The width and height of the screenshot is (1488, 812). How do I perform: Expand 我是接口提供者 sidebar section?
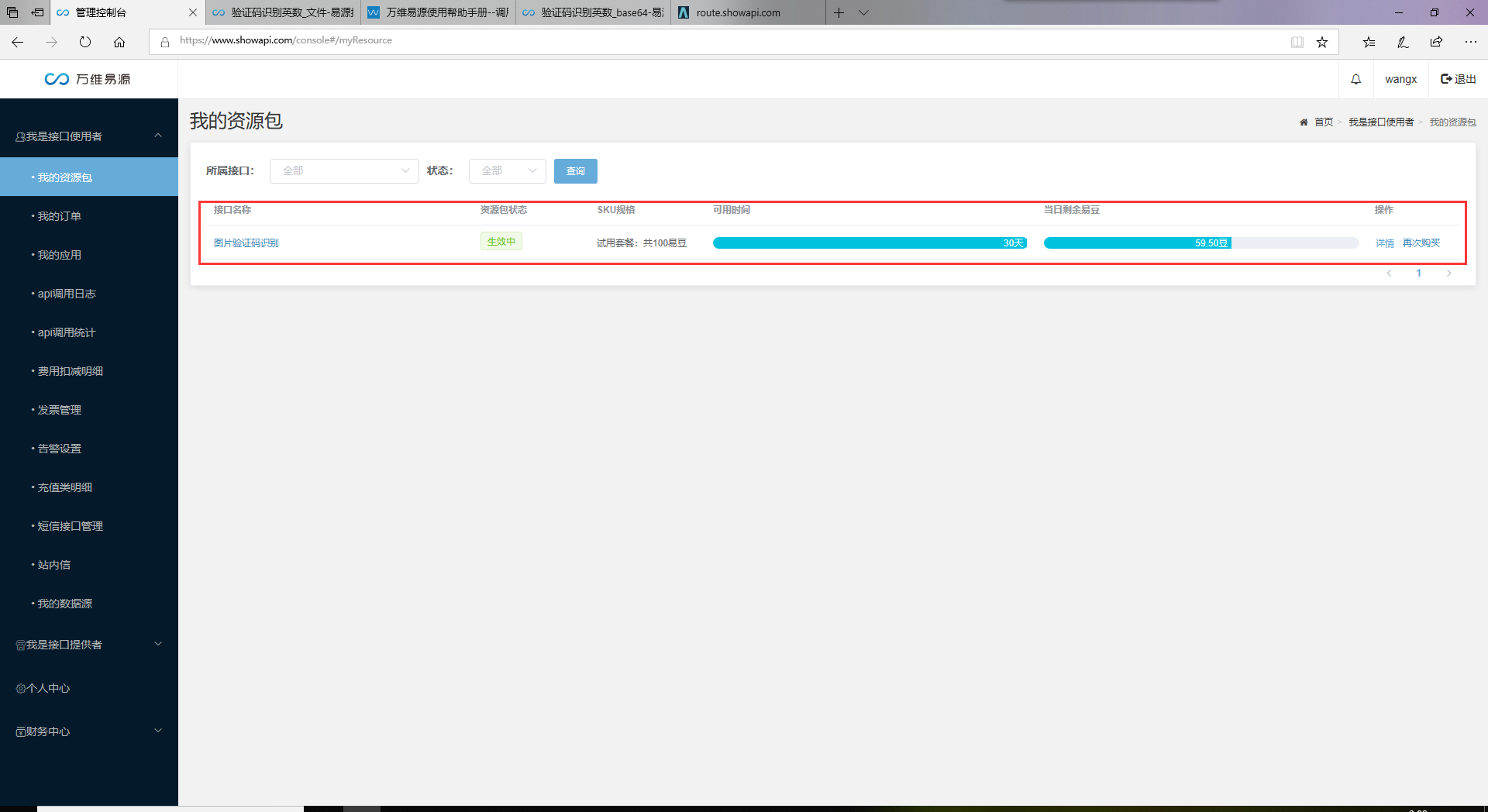89,645
